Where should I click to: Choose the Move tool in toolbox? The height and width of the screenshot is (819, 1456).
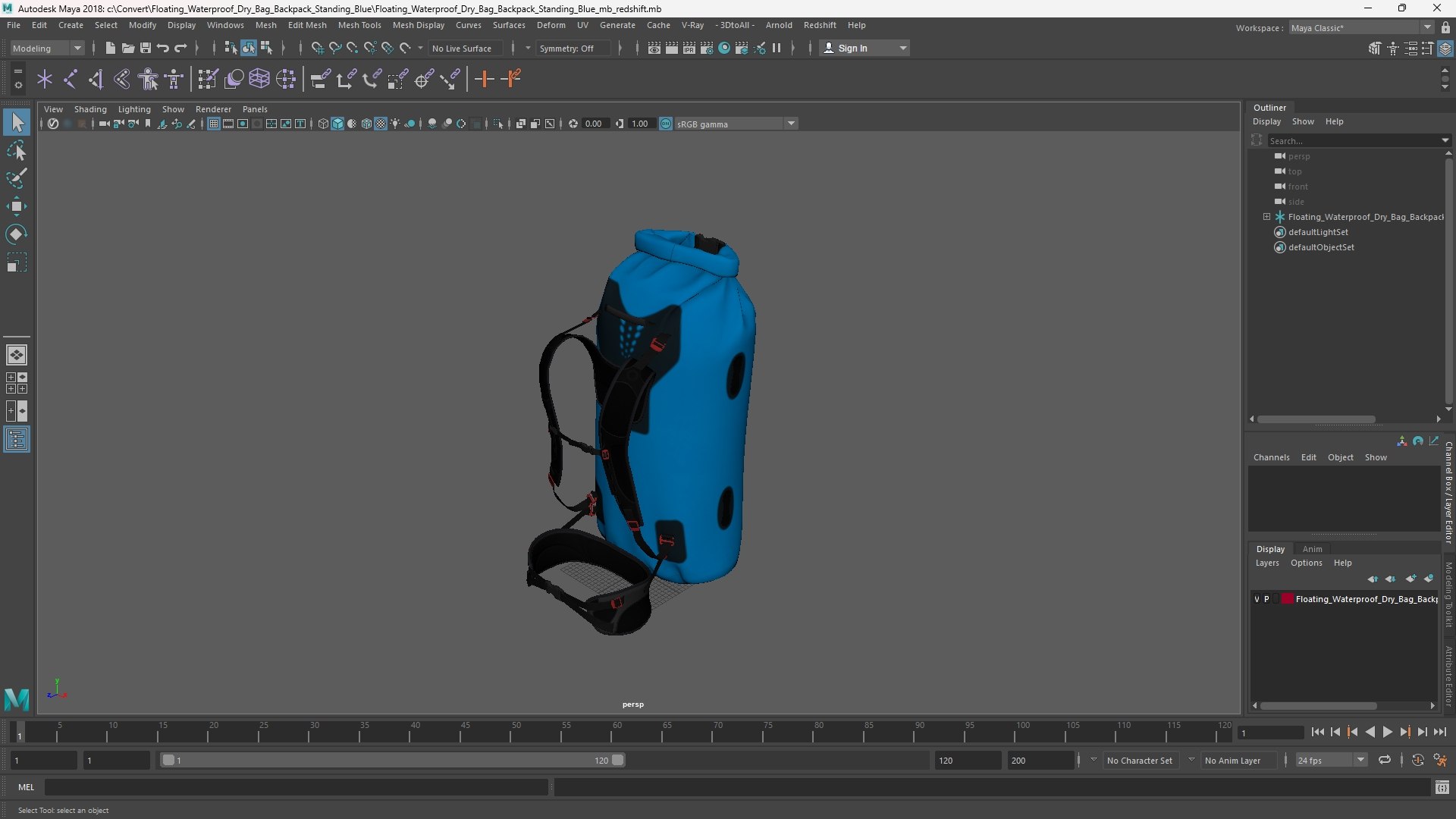[x=17, y=206]
